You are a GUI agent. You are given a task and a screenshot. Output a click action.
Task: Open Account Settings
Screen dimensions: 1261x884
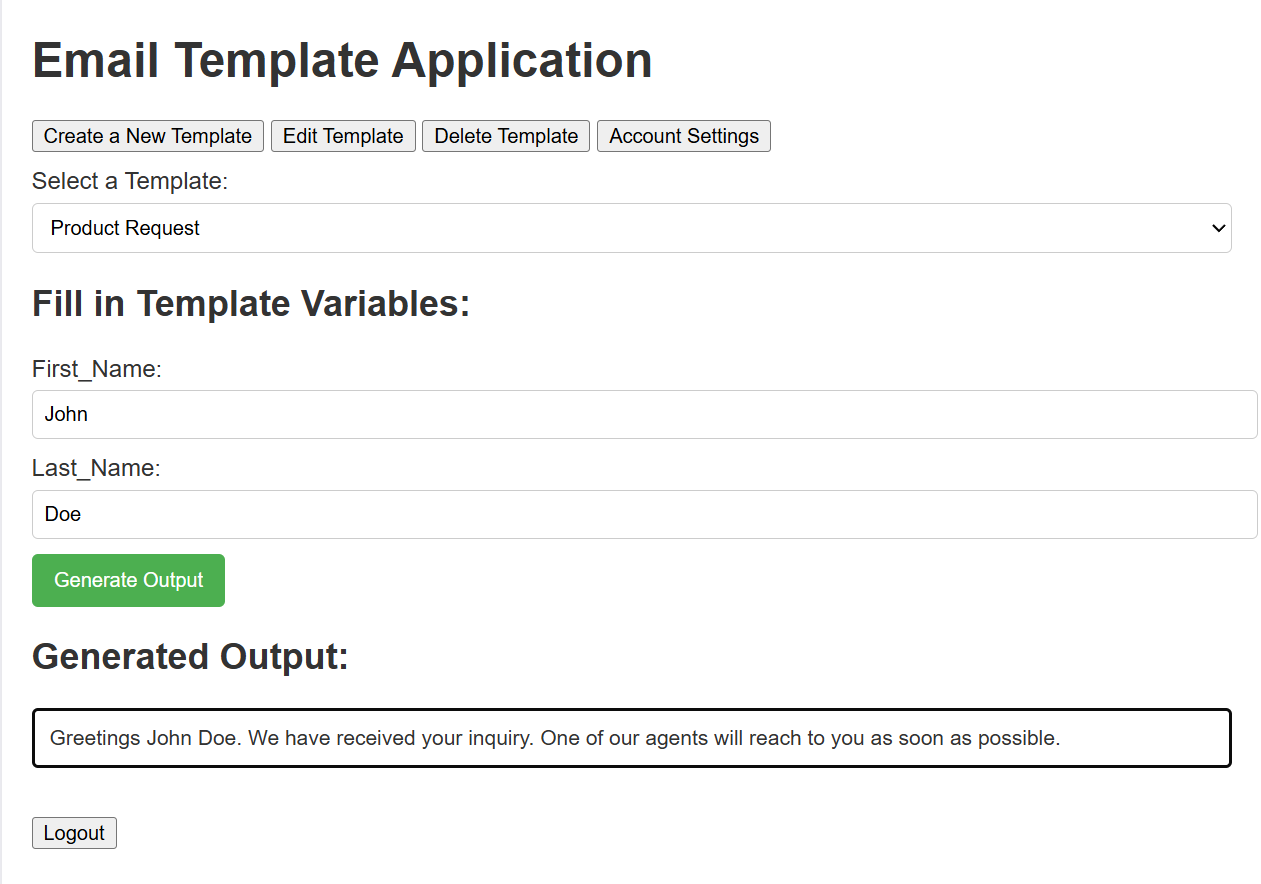point(684,136)
